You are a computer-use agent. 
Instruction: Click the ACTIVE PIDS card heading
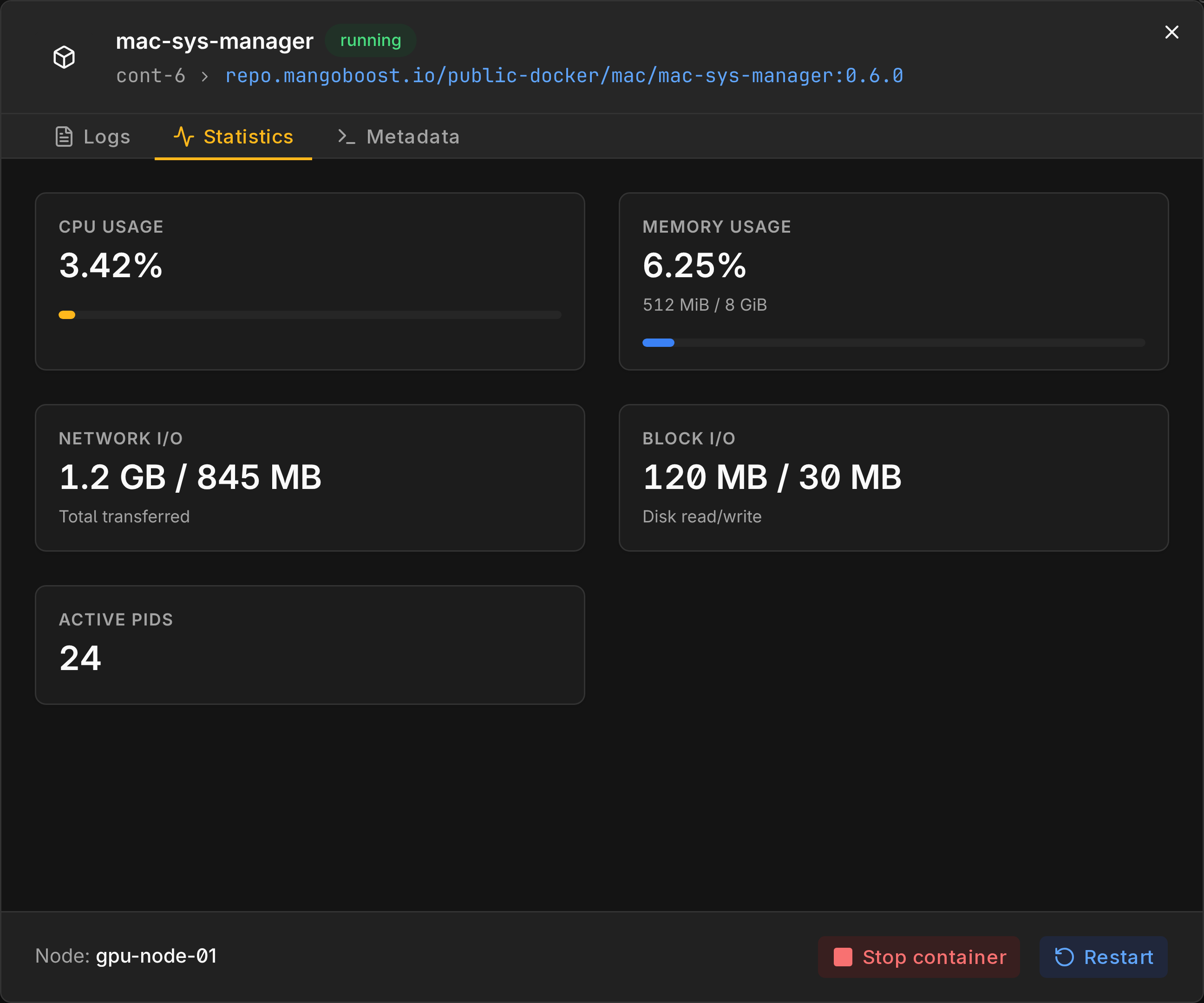point(116,620)
